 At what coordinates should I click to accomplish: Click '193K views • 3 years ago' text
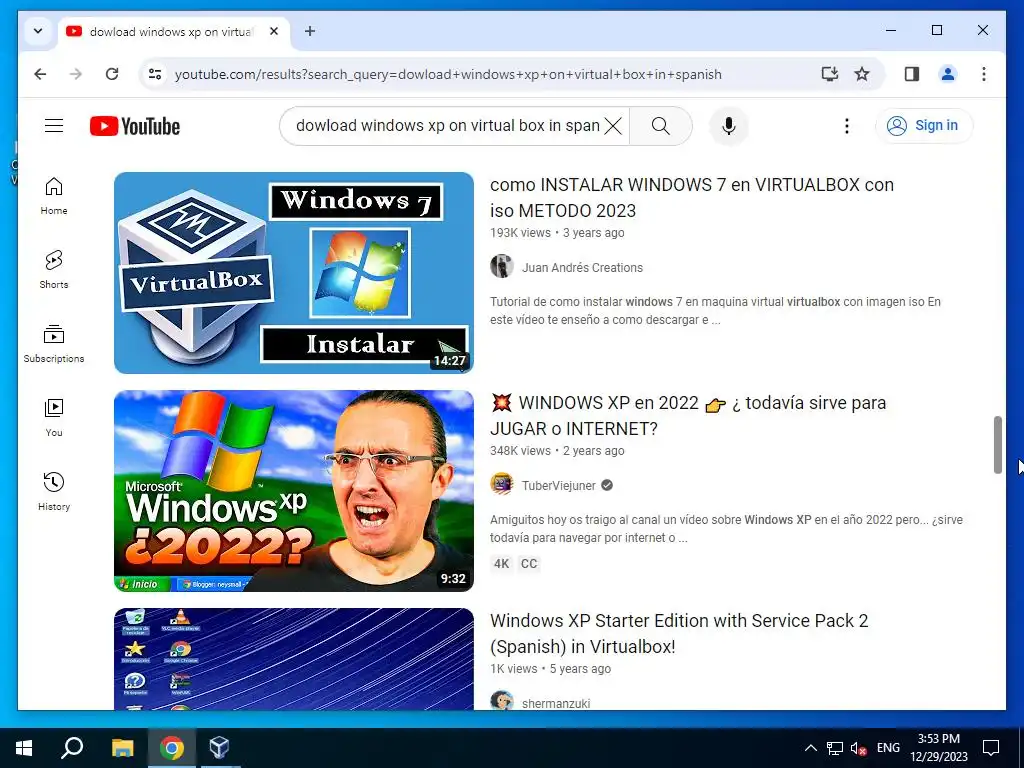(557, 232)
